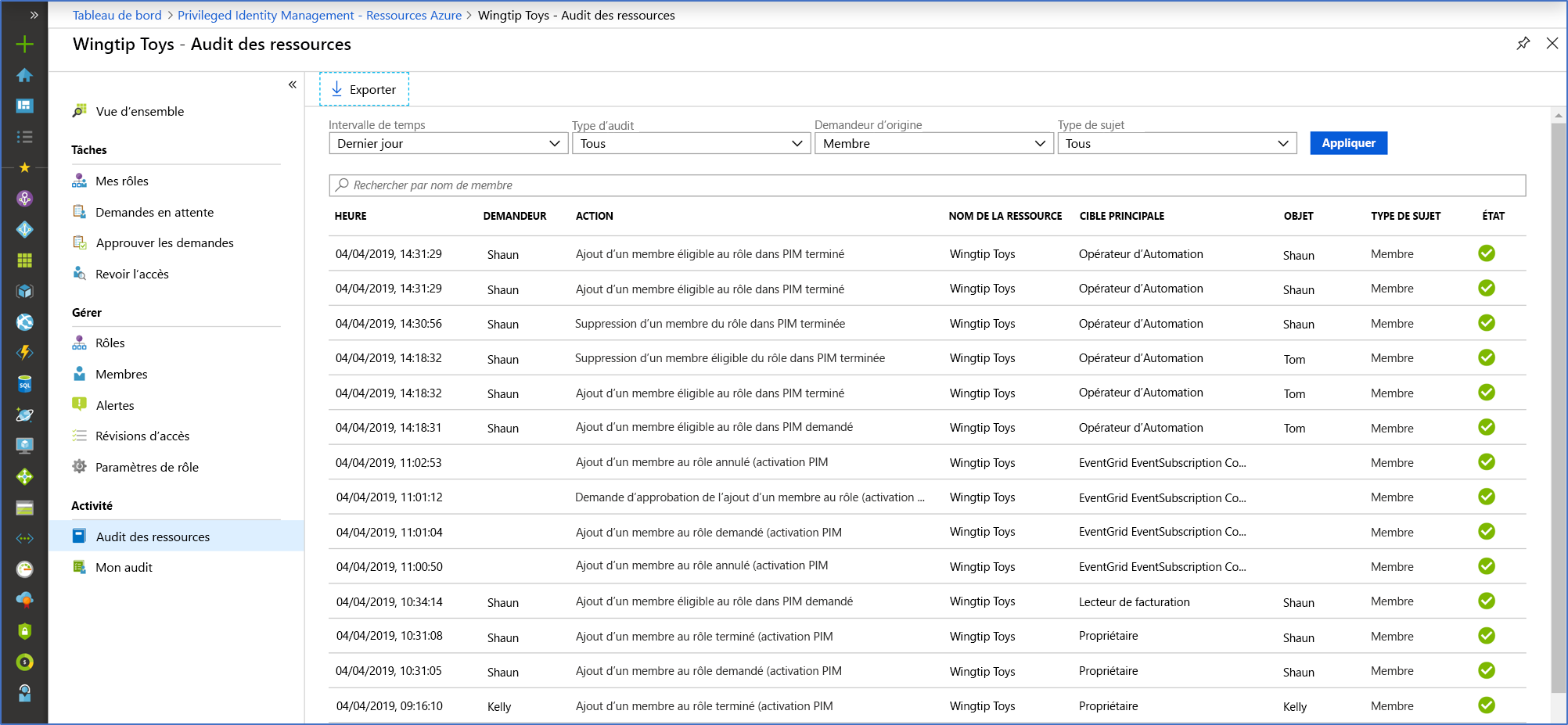The image size is (1568, 725).
Task: Focus the Rechercher par nom de membre field
Action: point(927,185)
